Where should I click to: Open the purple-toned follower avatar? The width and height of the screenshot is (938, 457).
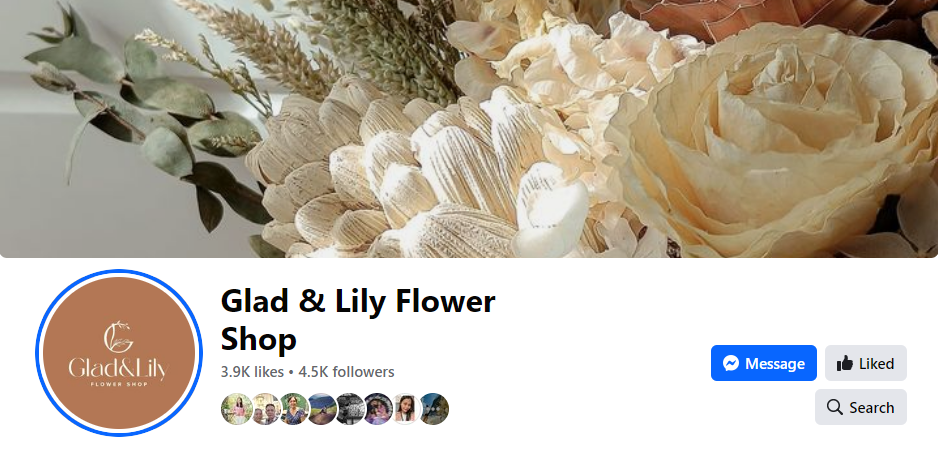coord(379,409)
